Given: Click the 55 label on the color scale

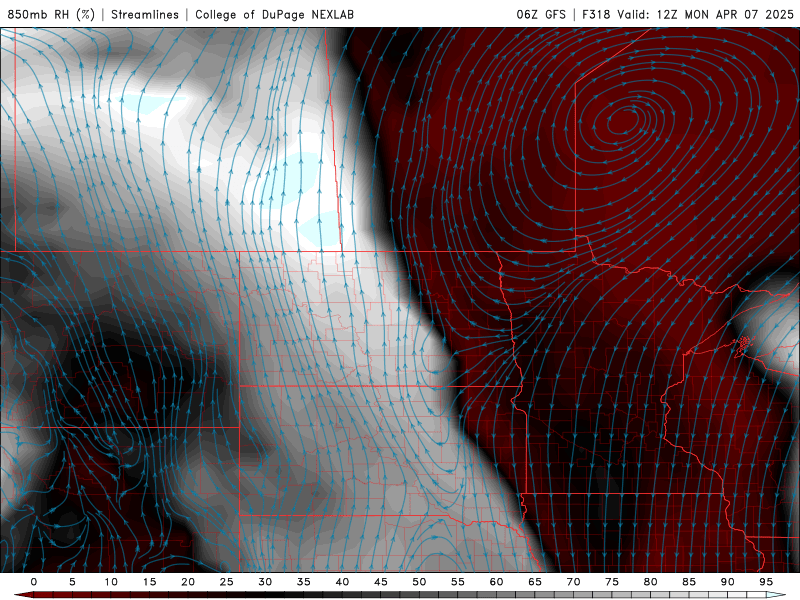Looking at the screenshot, I should coord(458,582).
